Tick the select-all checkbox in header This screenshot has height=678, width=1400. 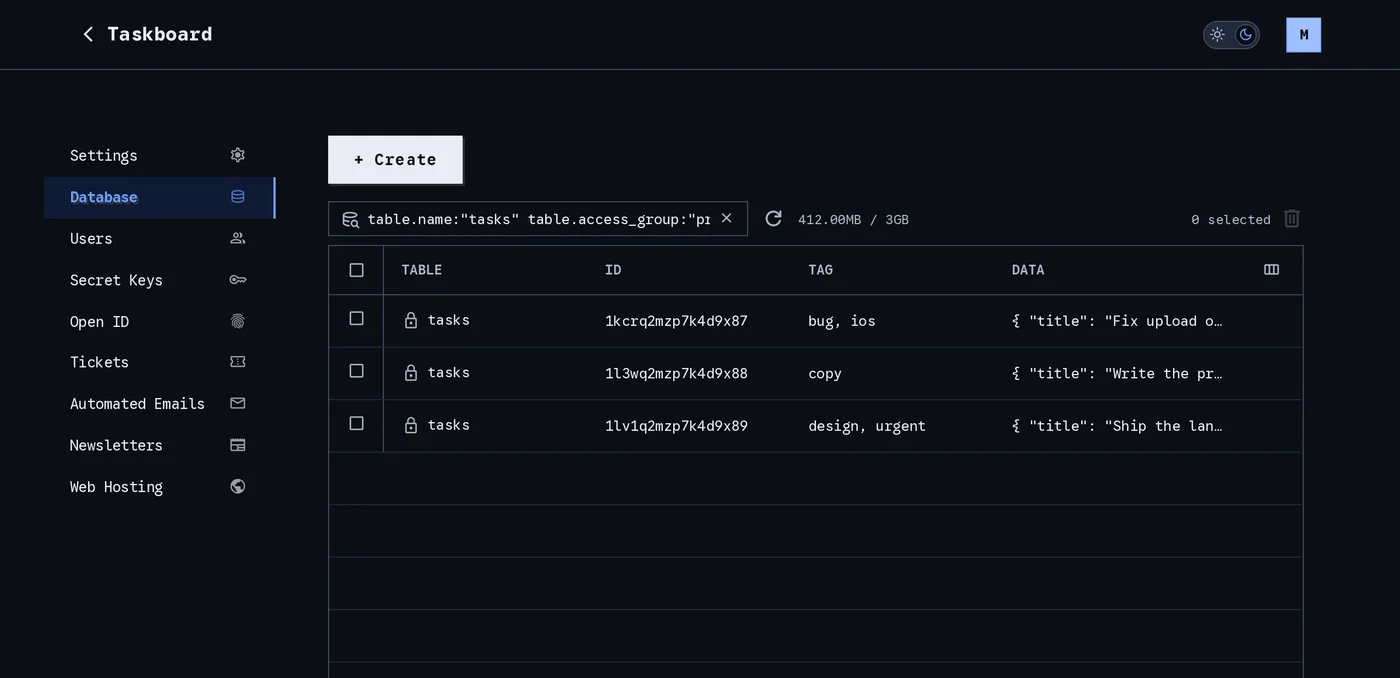pyautogui.click(x=356, y=270)
